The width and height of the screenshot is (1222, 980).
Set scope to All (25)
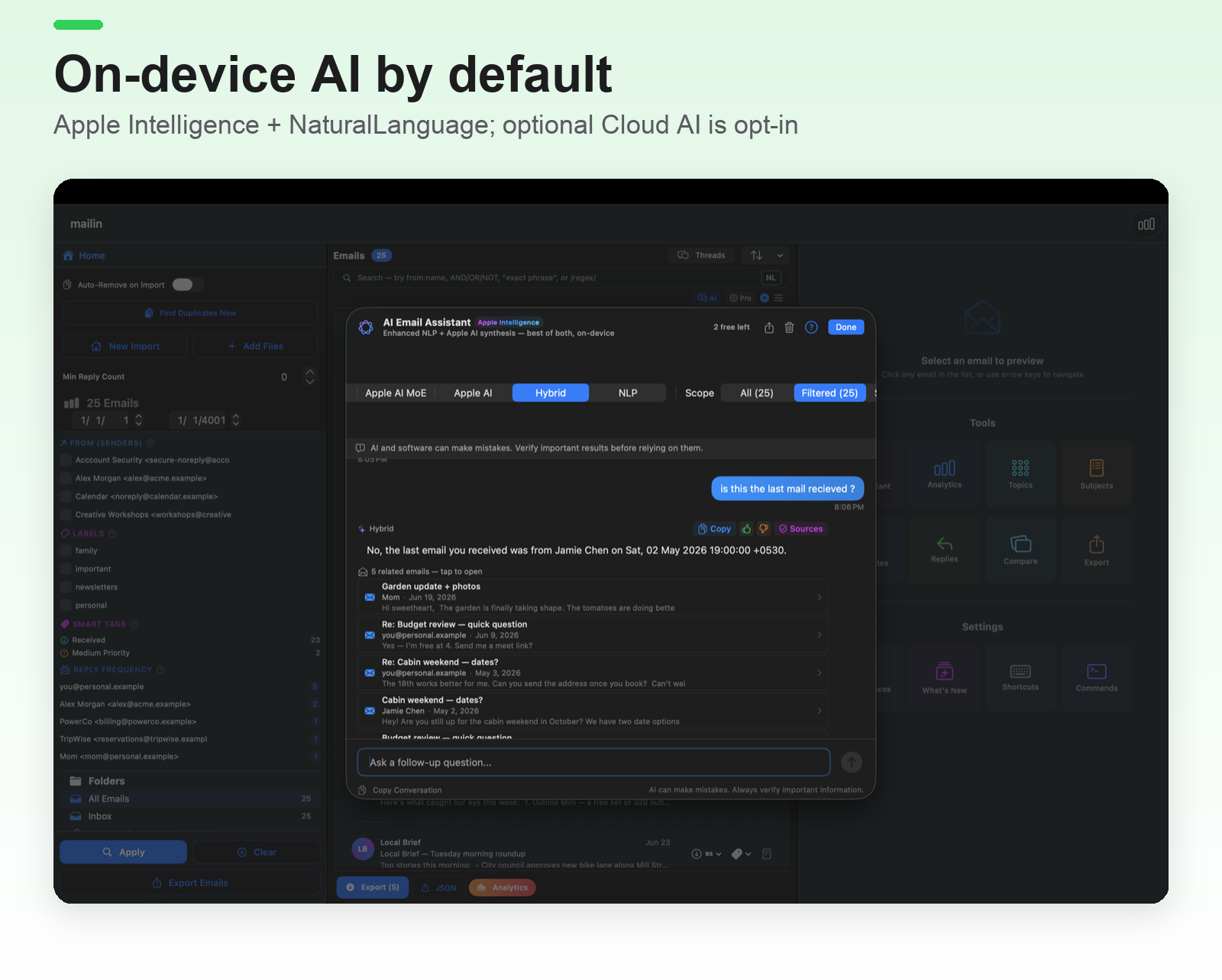757,393
